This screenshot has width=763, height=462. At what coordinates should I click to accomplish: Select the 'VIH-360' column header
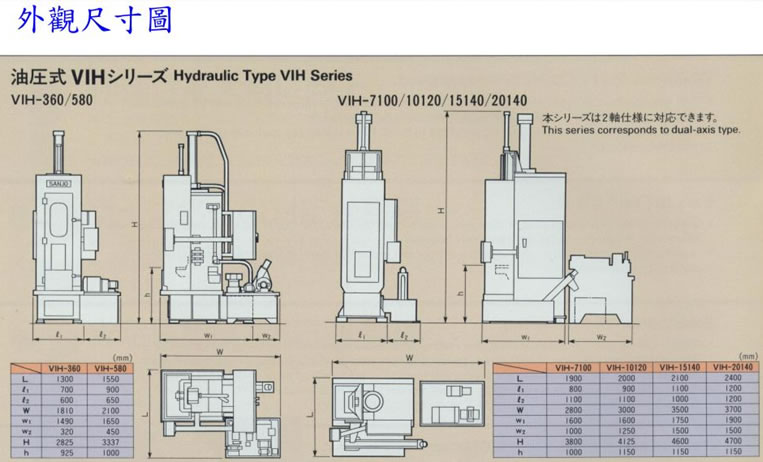[64, 369]
